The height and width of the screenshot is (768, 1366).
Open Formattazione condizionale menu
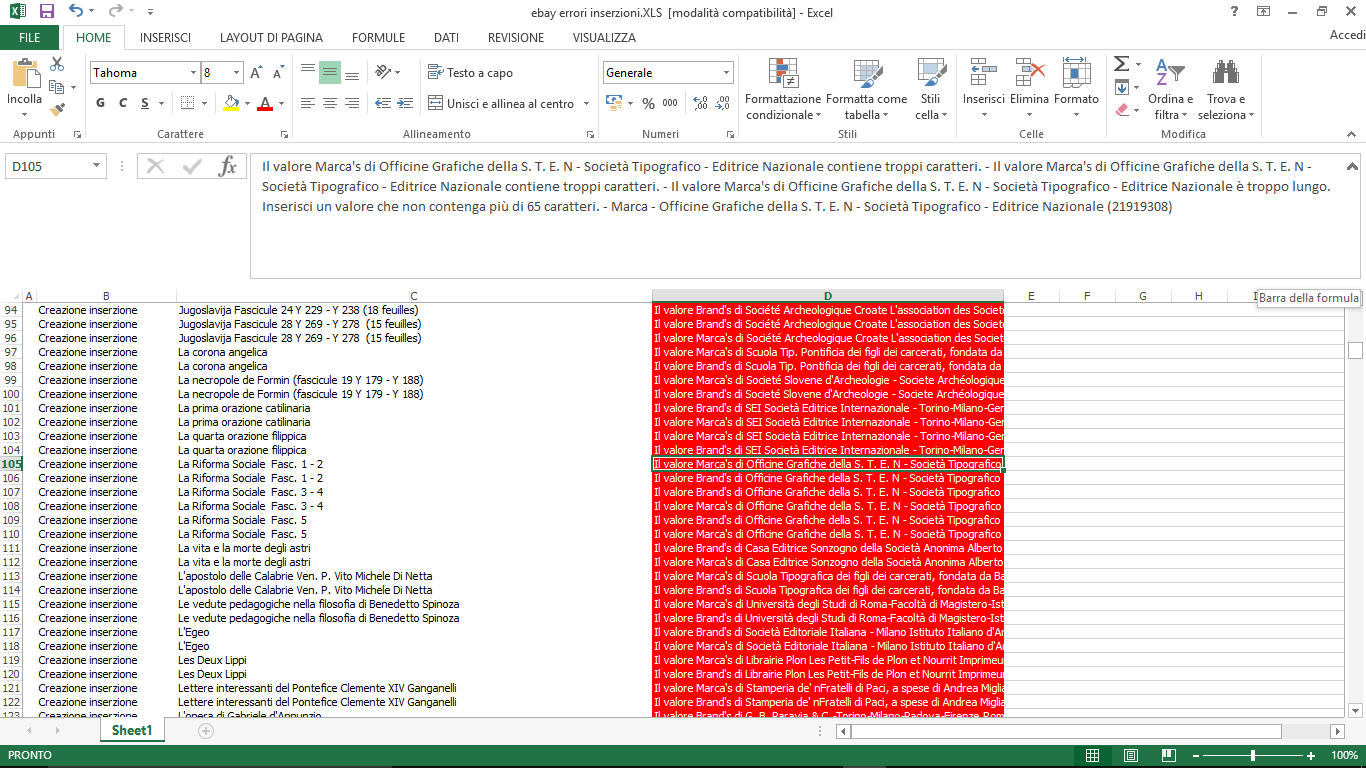783,88
